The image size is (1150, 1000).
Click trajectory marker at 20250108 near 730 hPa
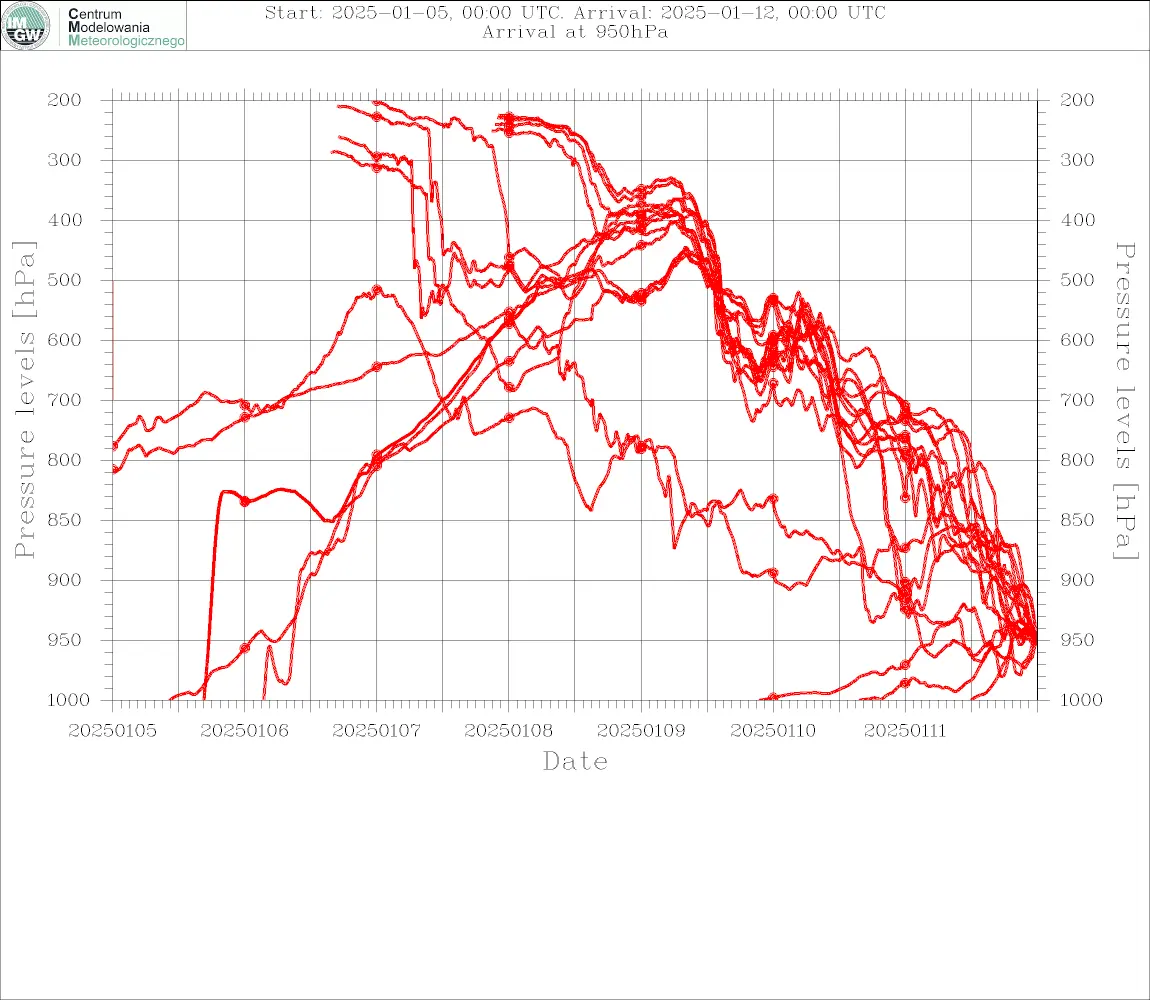point(509,418)
